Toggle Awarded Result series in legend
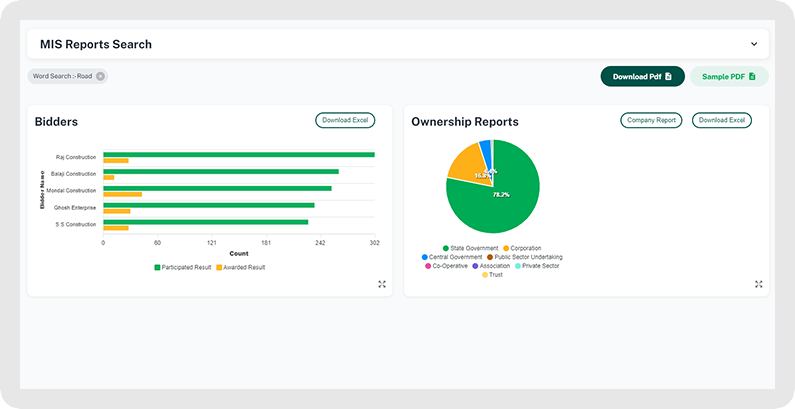Image resolution: width=795 pixels, height=409 pixels. (242, 267)
